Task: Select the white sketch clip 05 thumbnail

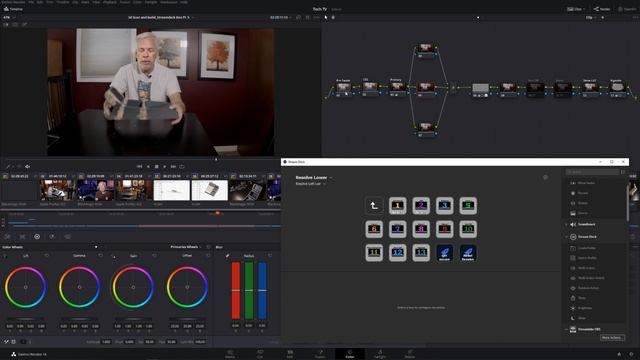Action: click(x=171, y=190)
